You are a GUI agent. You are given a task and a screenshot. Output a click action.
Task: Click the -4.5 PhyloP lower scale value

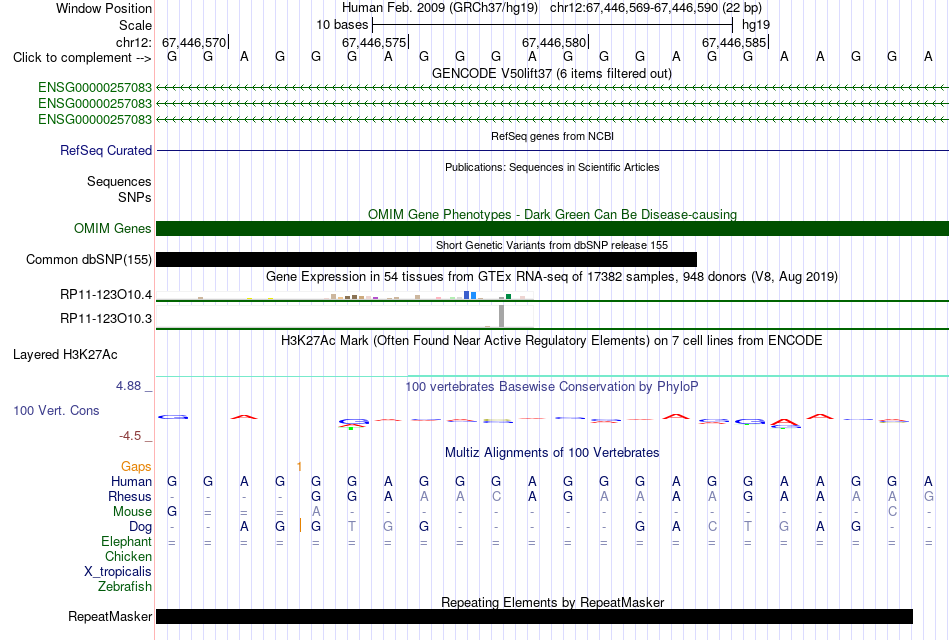(x=130, y=436)
